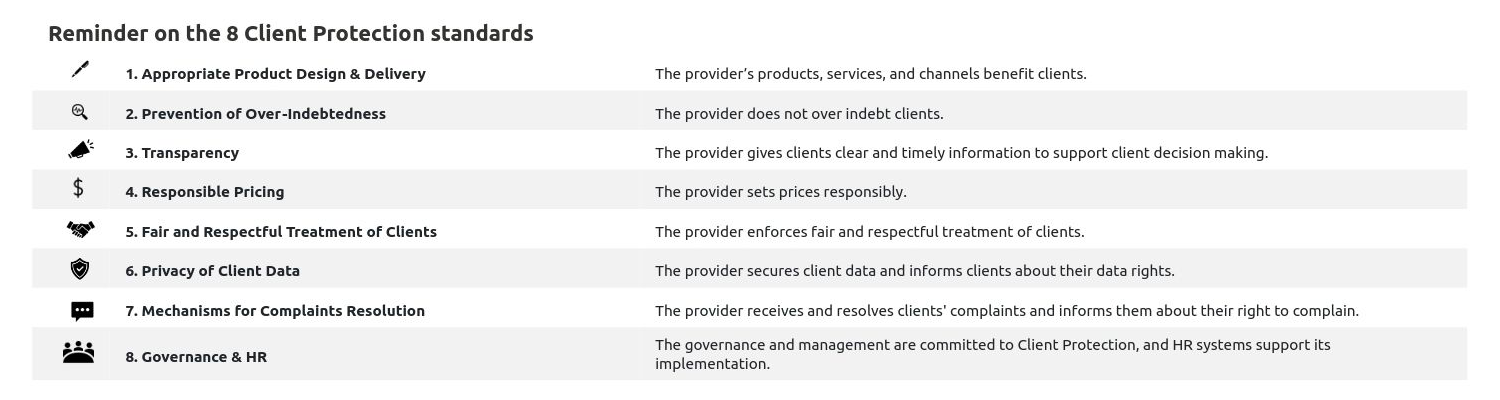The image size is (1500, 400).
Task: Select '2. Prevention of Over-Indebtedness' heading
Action: pos(255,114)
